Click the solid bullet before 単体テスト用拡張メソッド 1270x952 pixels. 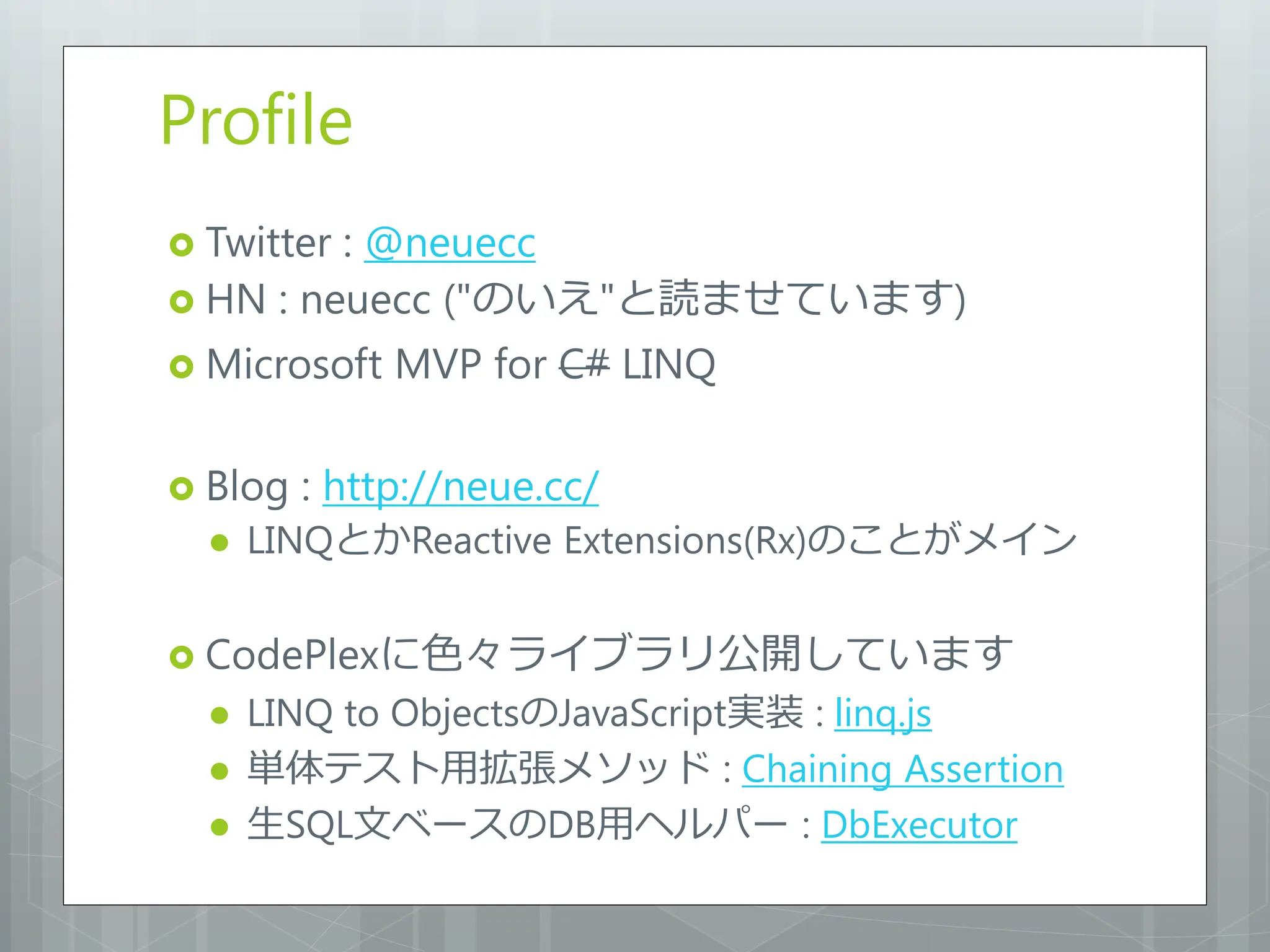pyautogui.click(x=220, y=771)
